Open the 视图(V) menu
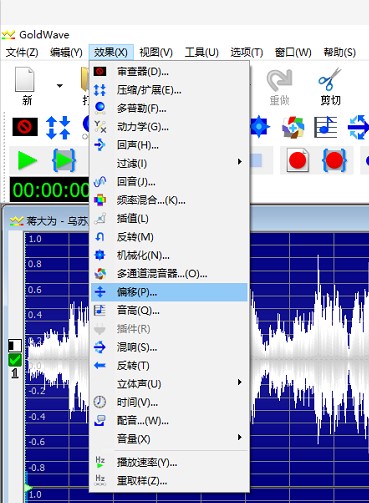Image resolution: width=369 pixels, height=503 pixels. pos(156,52)
